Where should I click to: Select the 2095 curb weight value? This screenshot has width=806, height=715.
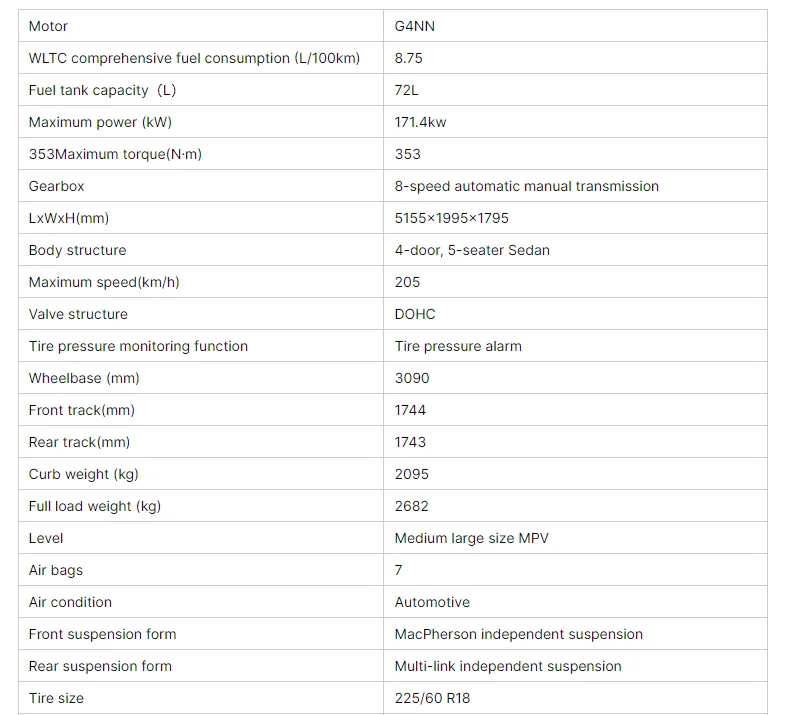pos(411,474)
